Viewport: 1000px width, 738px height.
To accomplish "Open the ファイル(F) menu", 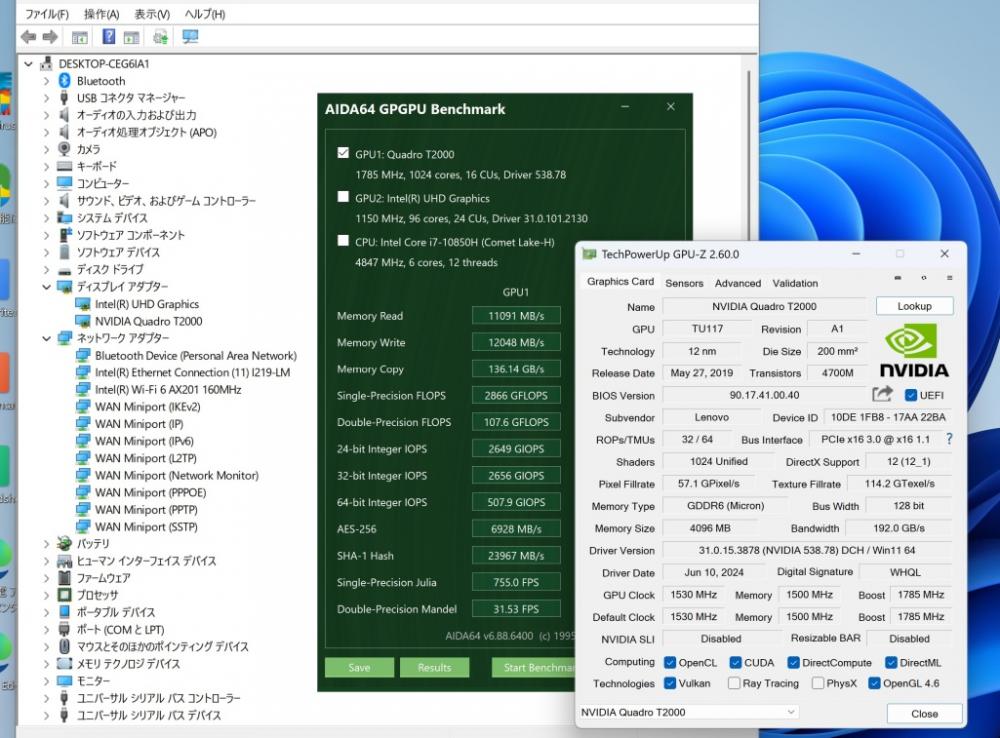I will point(47,14).
